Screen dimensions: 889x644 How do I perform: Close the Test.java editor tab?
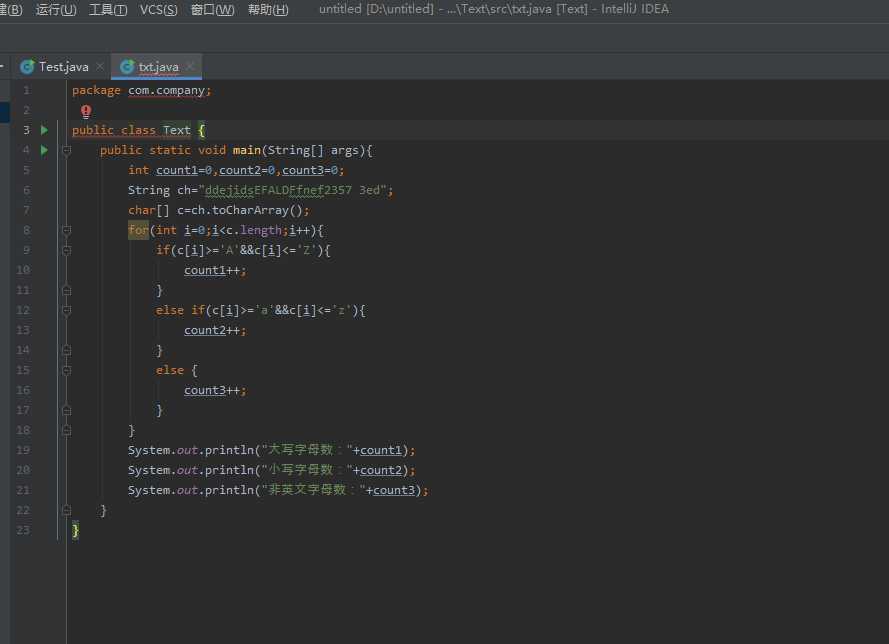(99, 67)
